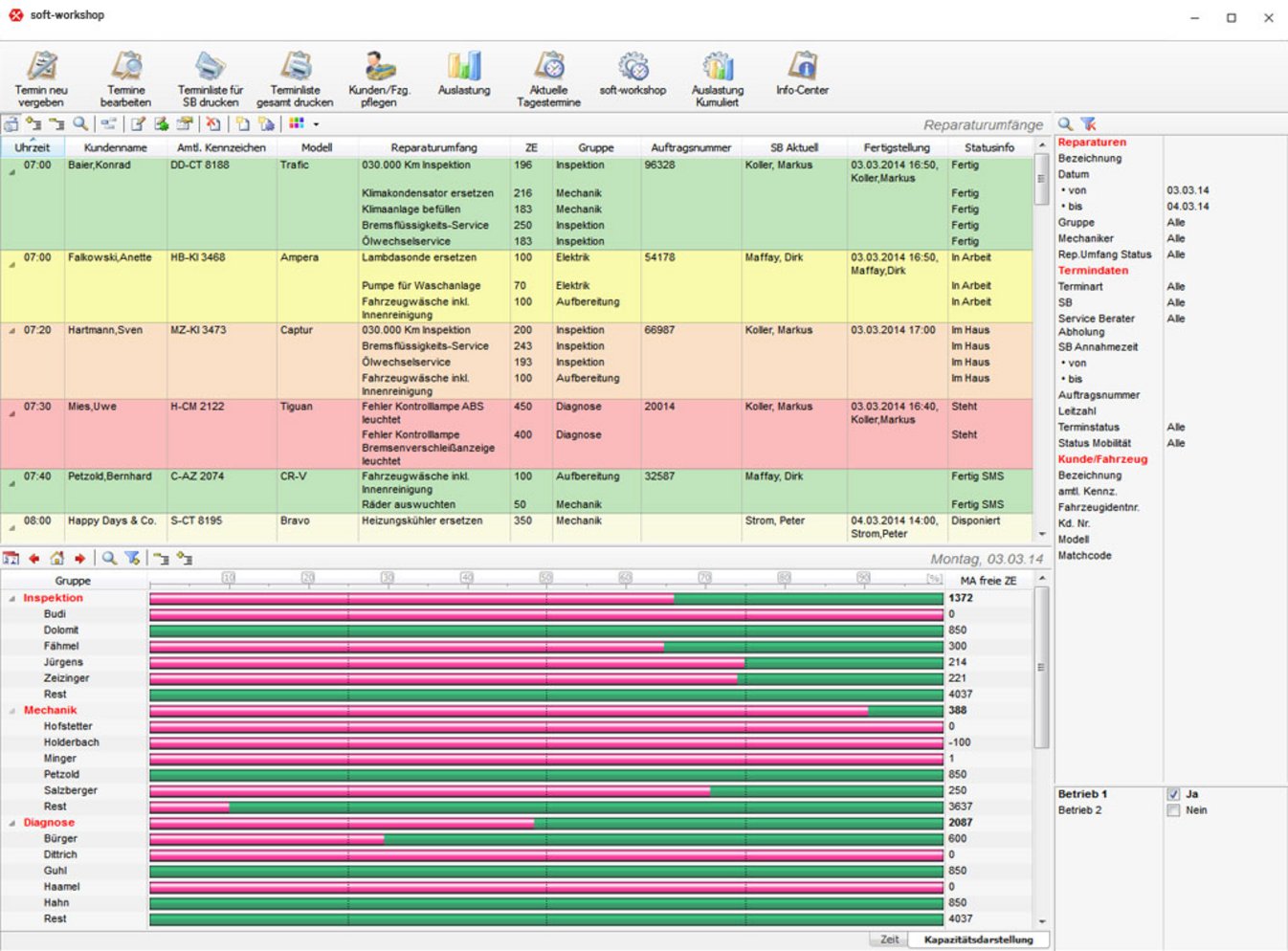
Task: Click the filter icon in right search panel
Action: point(1089,124)
